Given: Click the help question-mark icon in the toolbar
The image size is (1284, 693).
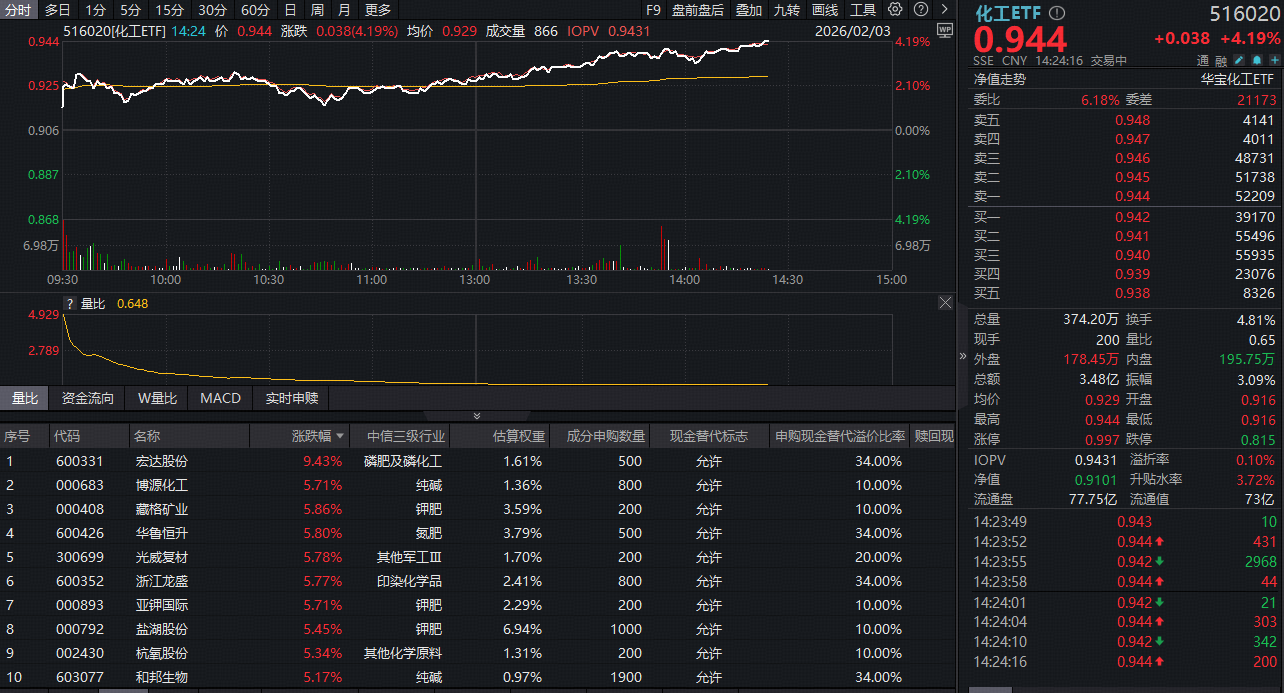Looking at the screenshot, I should pyautogui.click(x=921, y=9).
